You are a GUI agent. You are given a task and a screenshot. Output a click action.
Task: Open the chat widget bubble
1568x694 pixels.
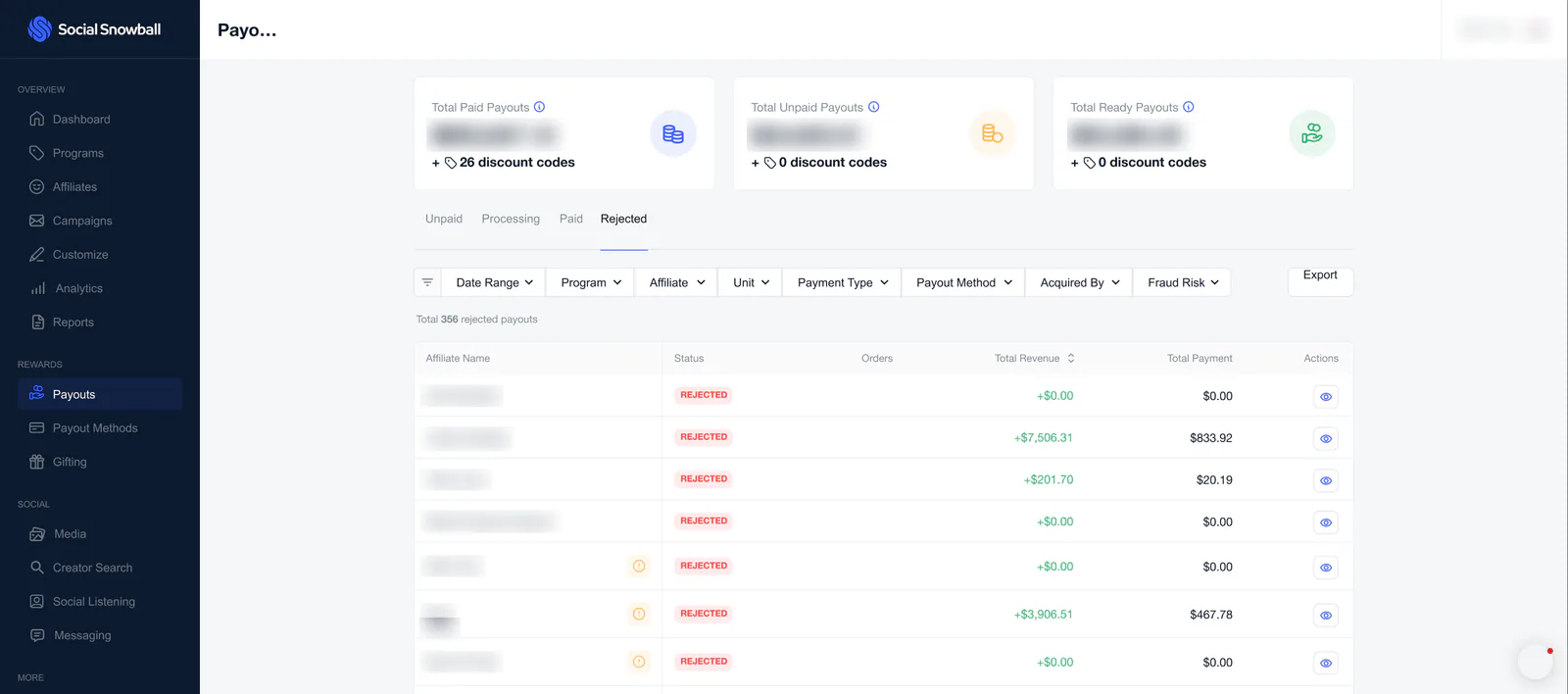point(1536,662)
